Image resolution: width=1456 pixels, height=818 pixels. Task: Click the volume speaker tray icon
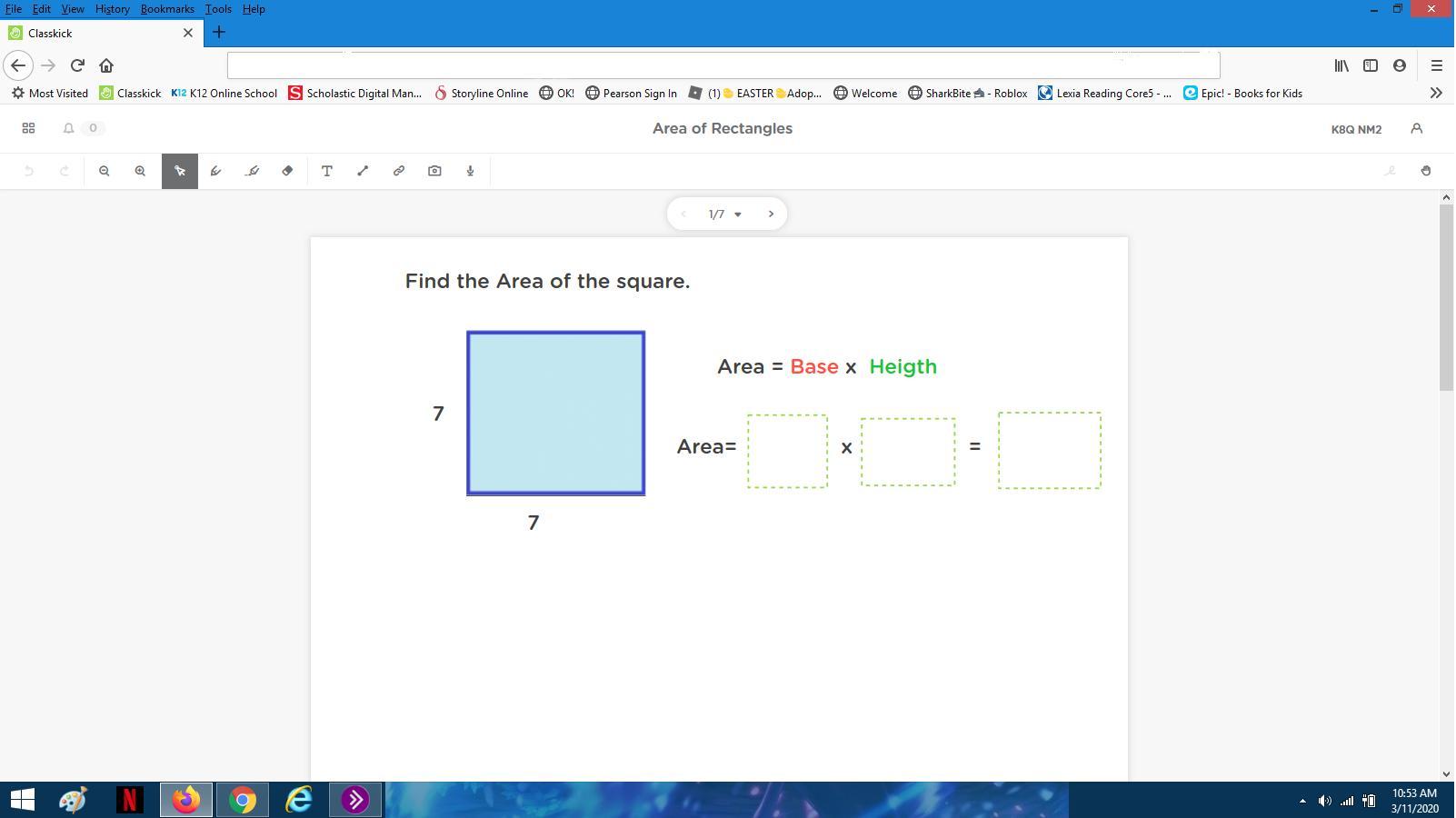[1324, 801]
